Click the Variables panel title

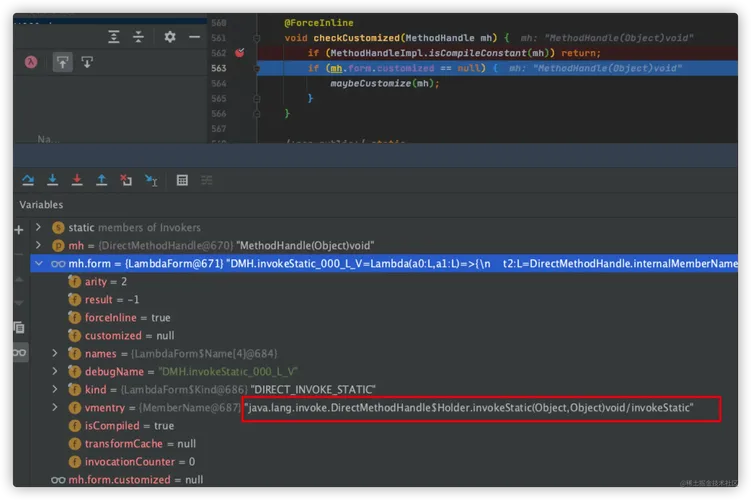point(41,205)
